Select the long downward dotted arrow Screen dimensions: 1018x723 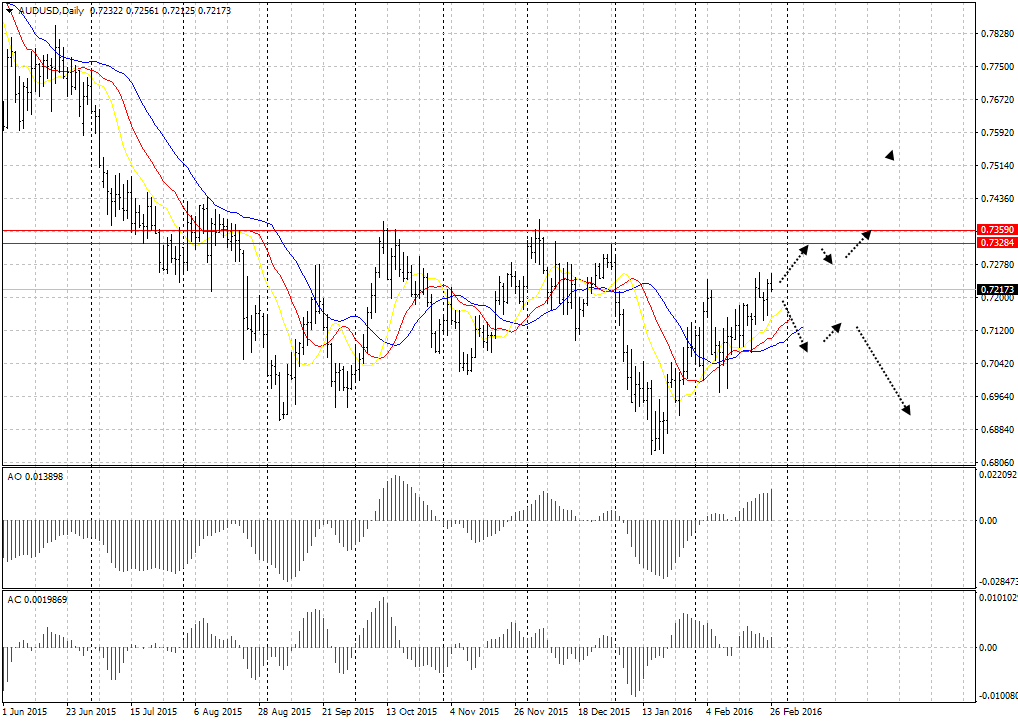(884, 370)
